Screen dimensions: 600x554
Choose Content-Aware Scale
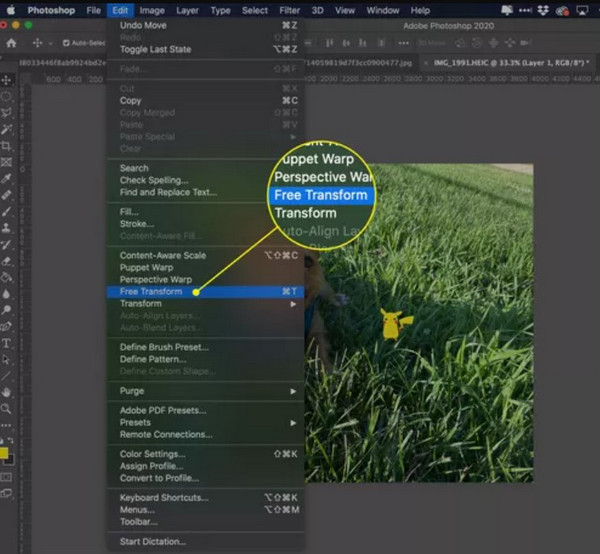point(206,256)
